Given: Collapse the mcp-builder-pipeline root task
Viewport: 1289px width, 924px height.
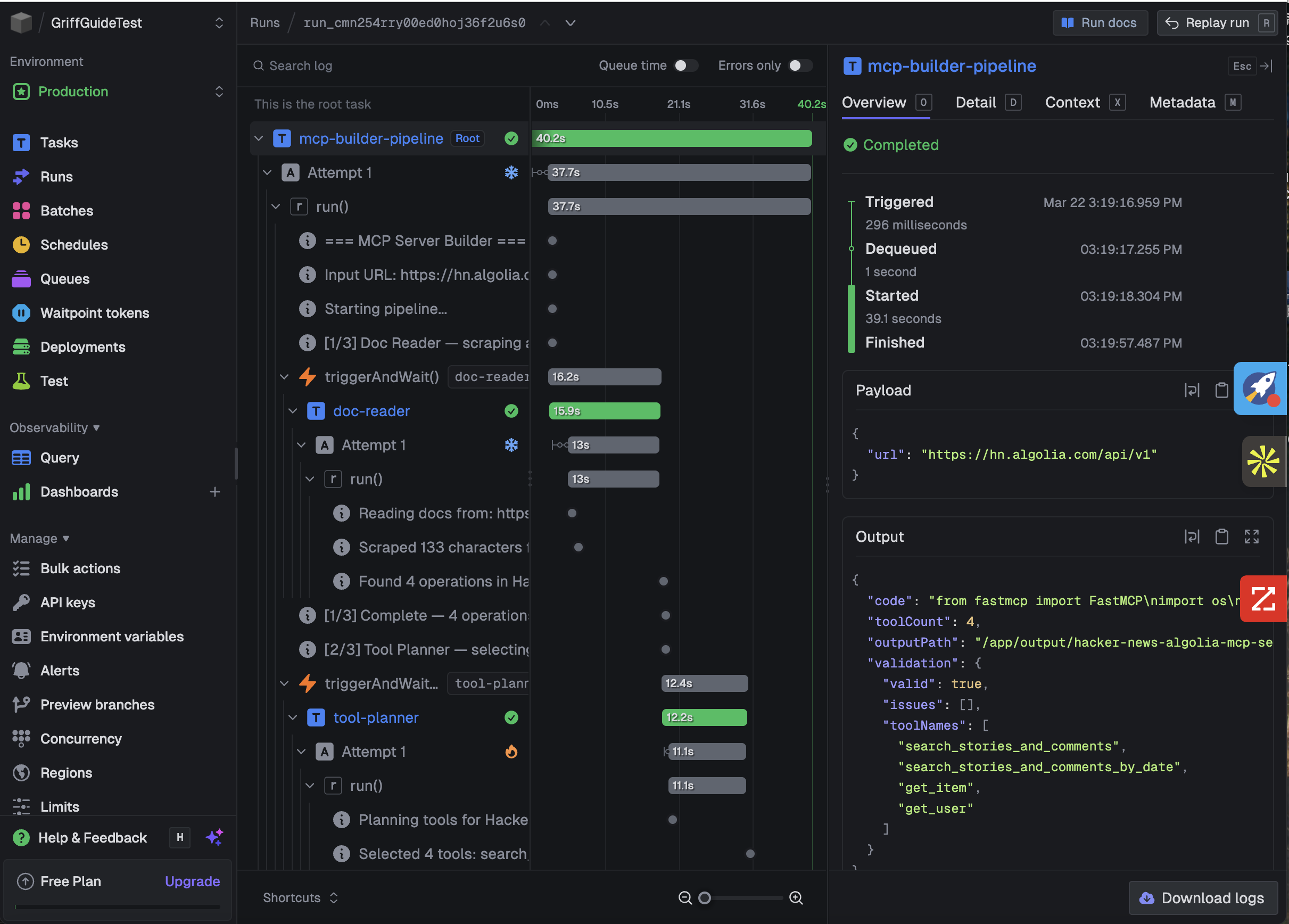Looking at the screenshot, I should 259,138.
